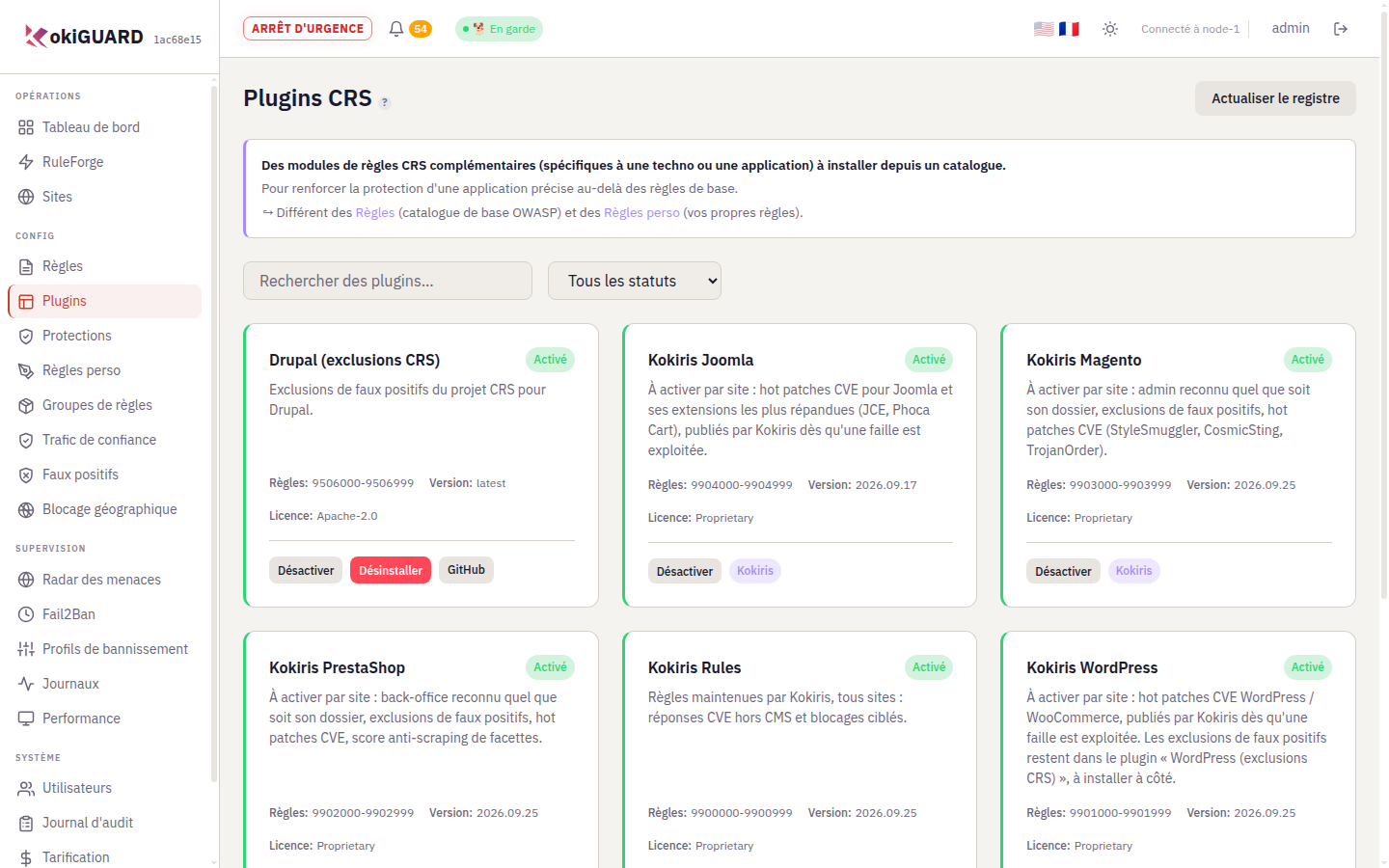This screenshot has width=1389, height=868.
Task: Click the sidebar scrollbar
Action: pos(214,434)
